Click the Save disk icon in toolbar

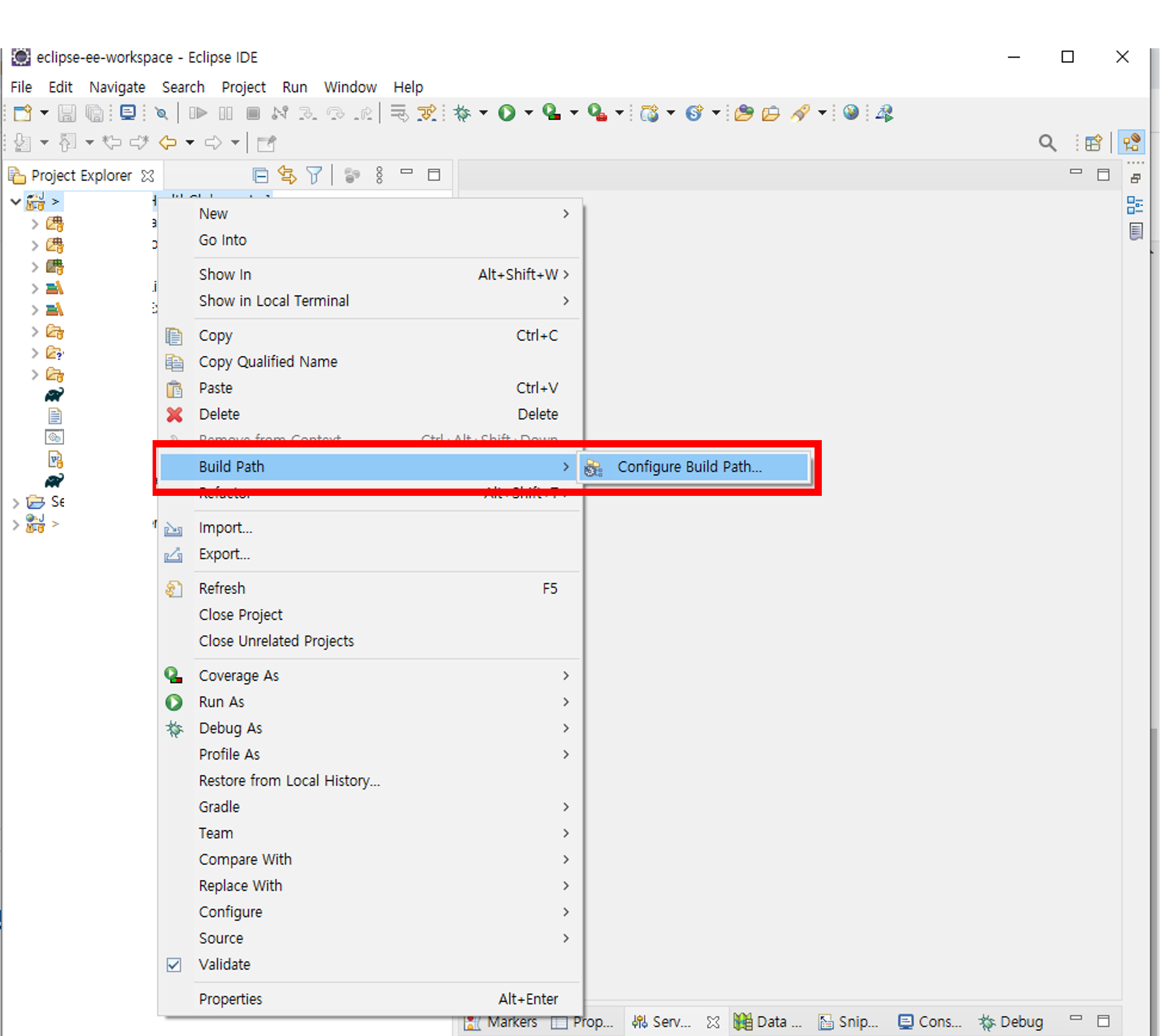pos(67,113)
